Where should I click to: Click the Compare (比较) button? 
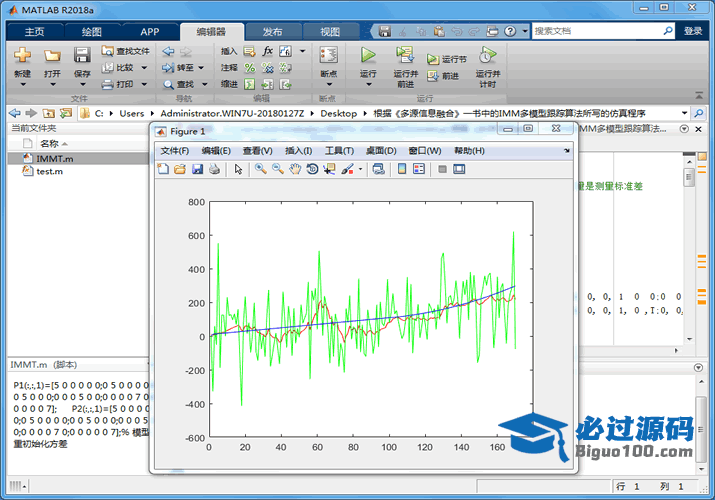pyautogui.click(x=118, y=67)
